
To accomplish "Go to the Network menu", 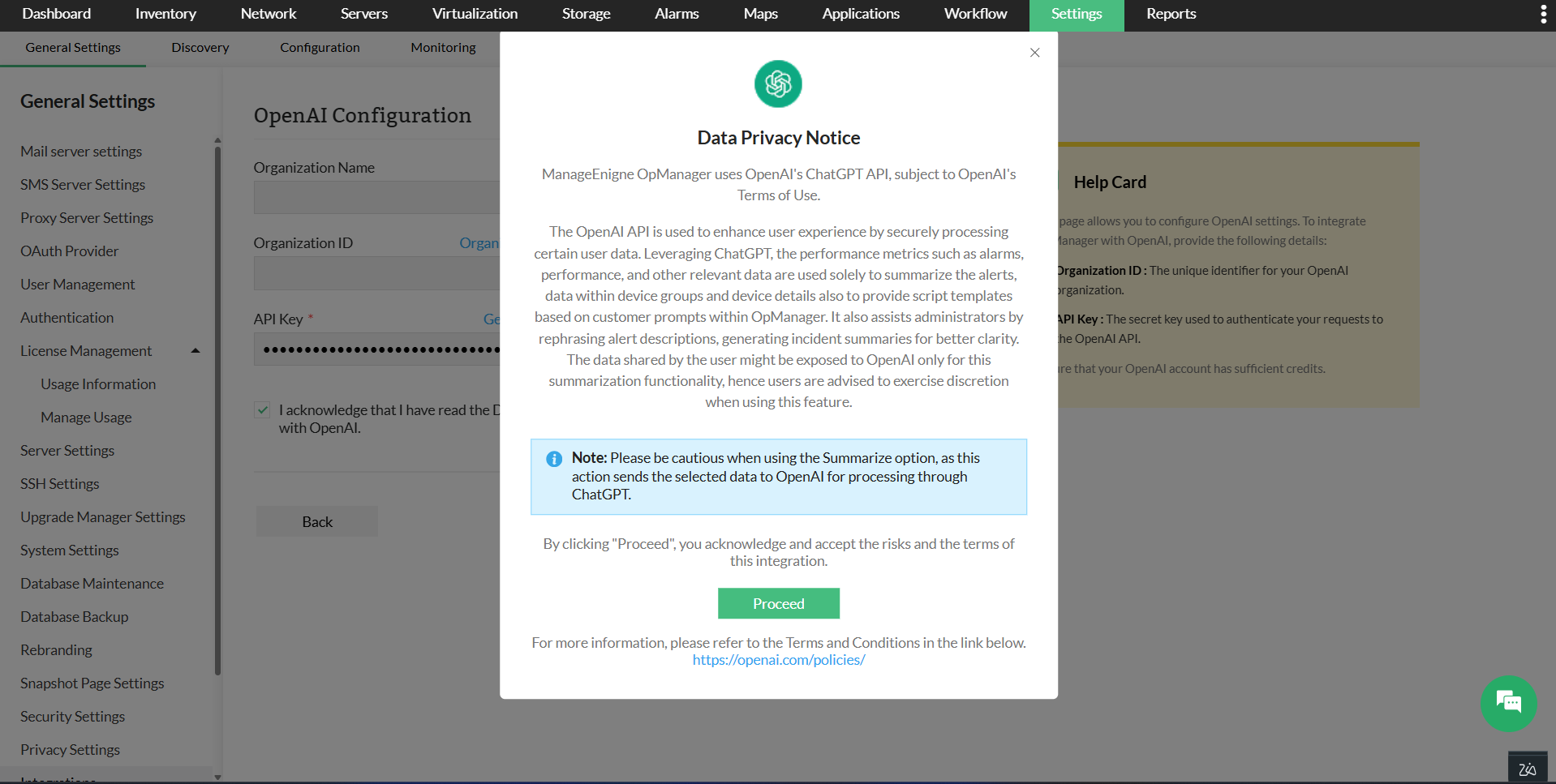I will 269,14.
